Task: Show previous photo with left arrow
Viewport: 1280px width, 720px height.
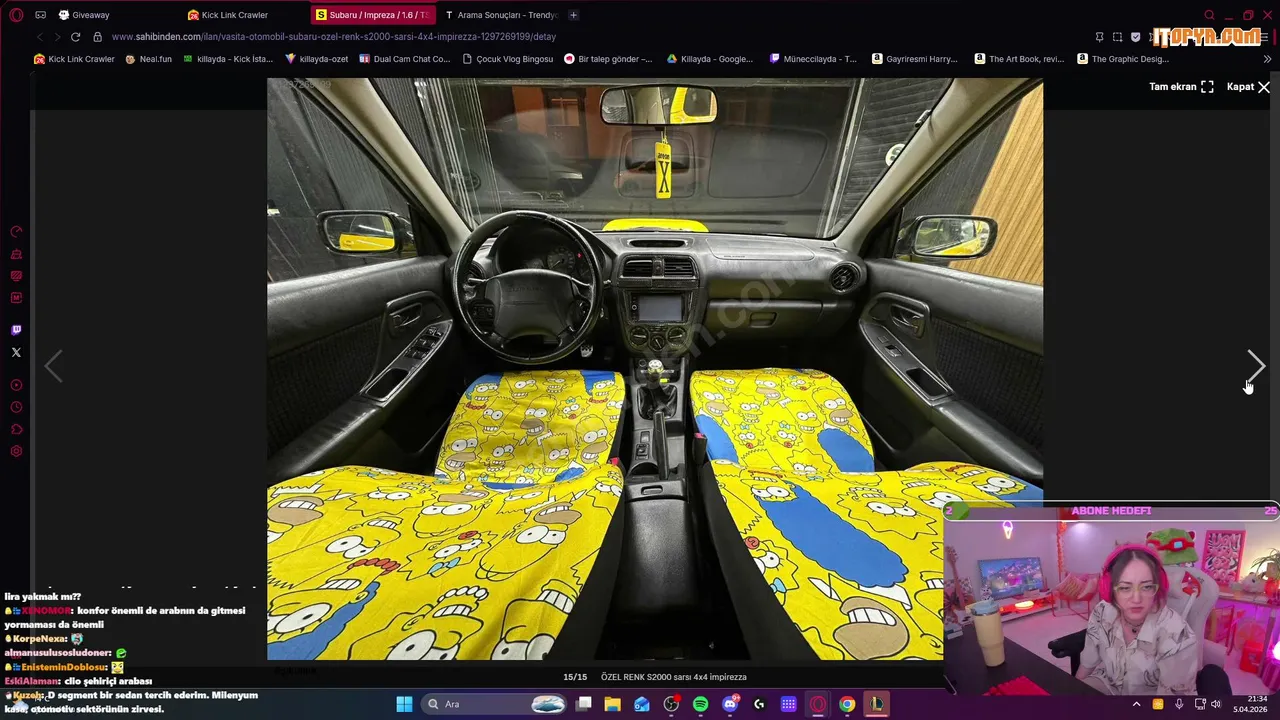Action: click(x=53, y=366)
